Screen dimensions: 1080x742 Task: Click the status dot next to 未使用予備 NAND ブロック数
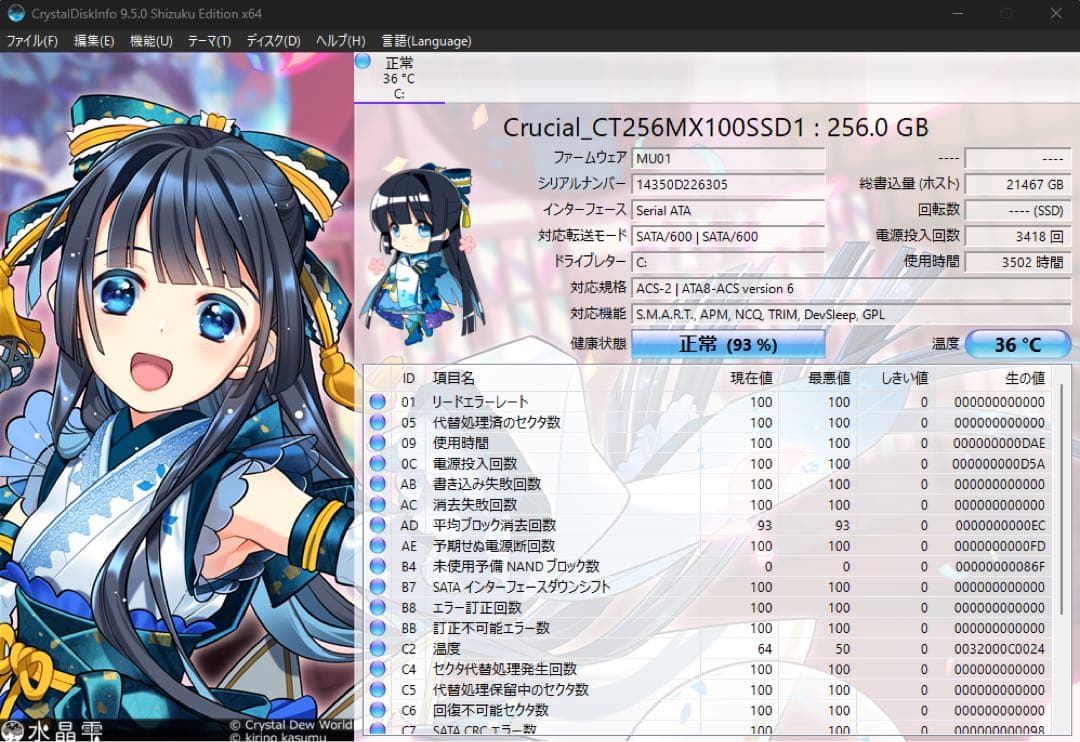[377, 567]
